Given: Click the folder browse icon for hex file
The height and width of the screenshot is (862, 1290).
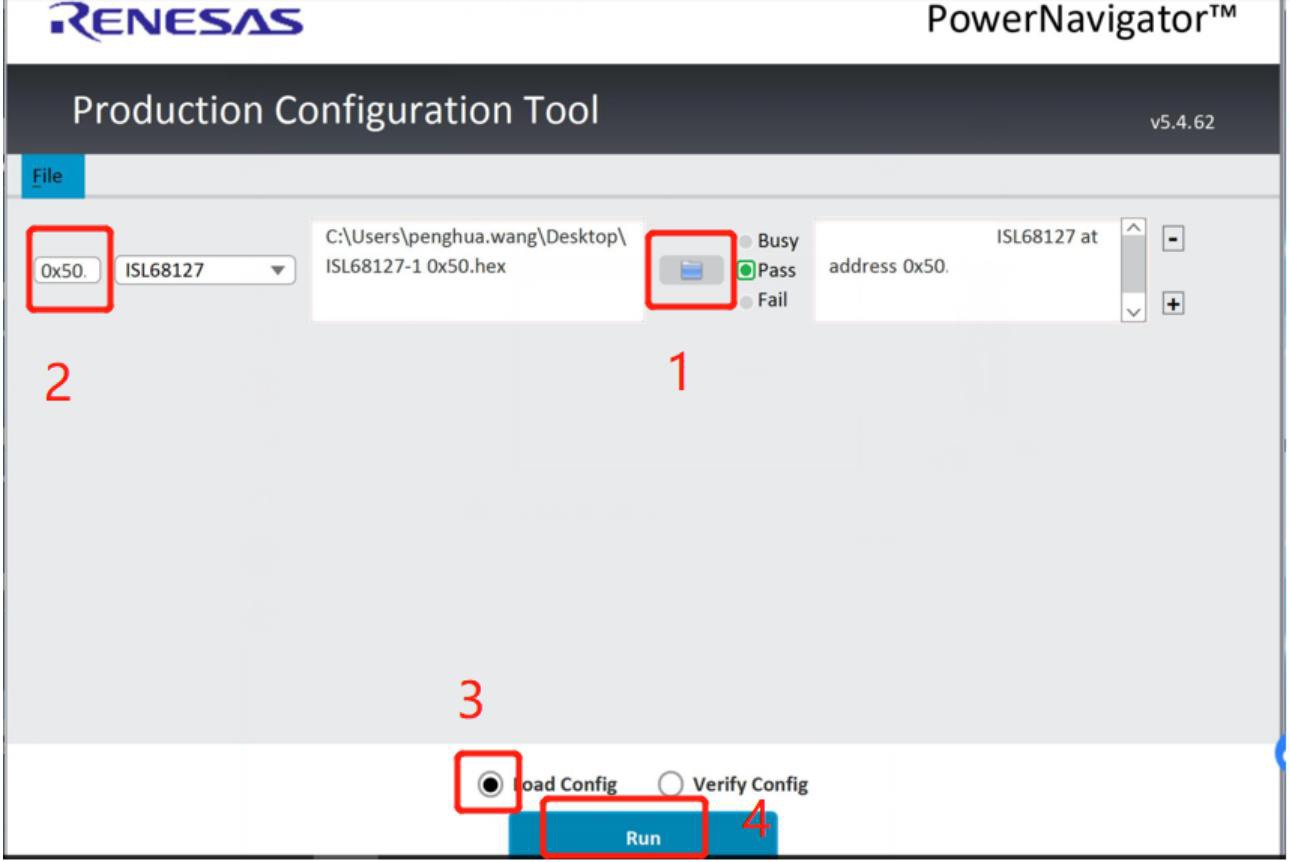Looking at the screenshot, I should (x=691, y=270).
